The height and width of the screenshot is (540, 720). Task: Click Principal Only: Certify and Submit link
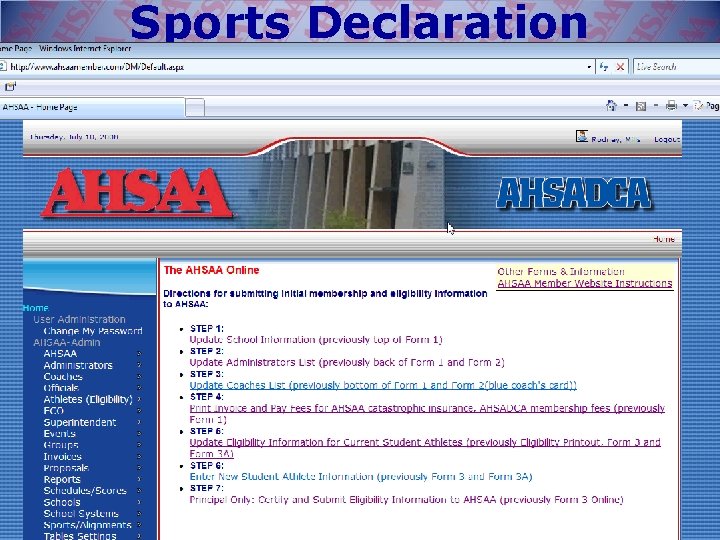[x=406, y=500]
